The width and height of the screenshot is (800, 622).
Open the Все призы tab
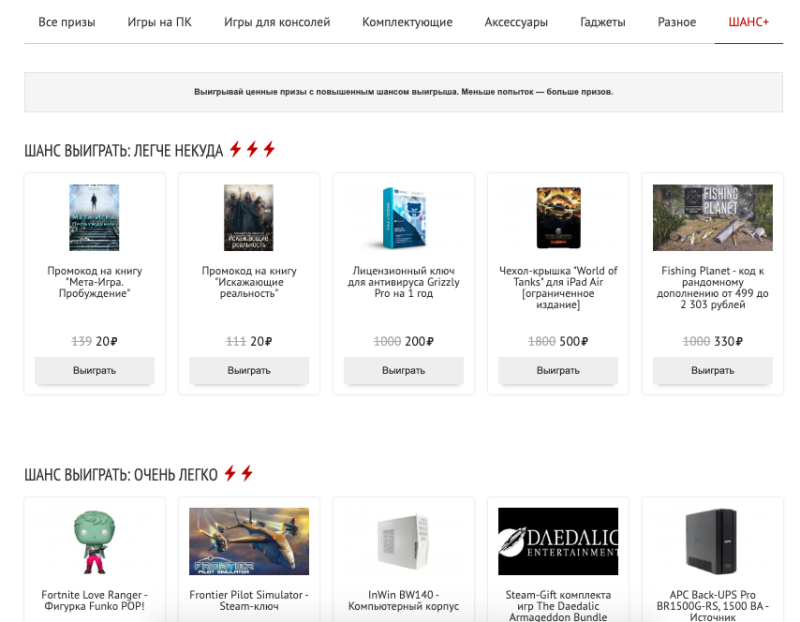tap(67, 22)
